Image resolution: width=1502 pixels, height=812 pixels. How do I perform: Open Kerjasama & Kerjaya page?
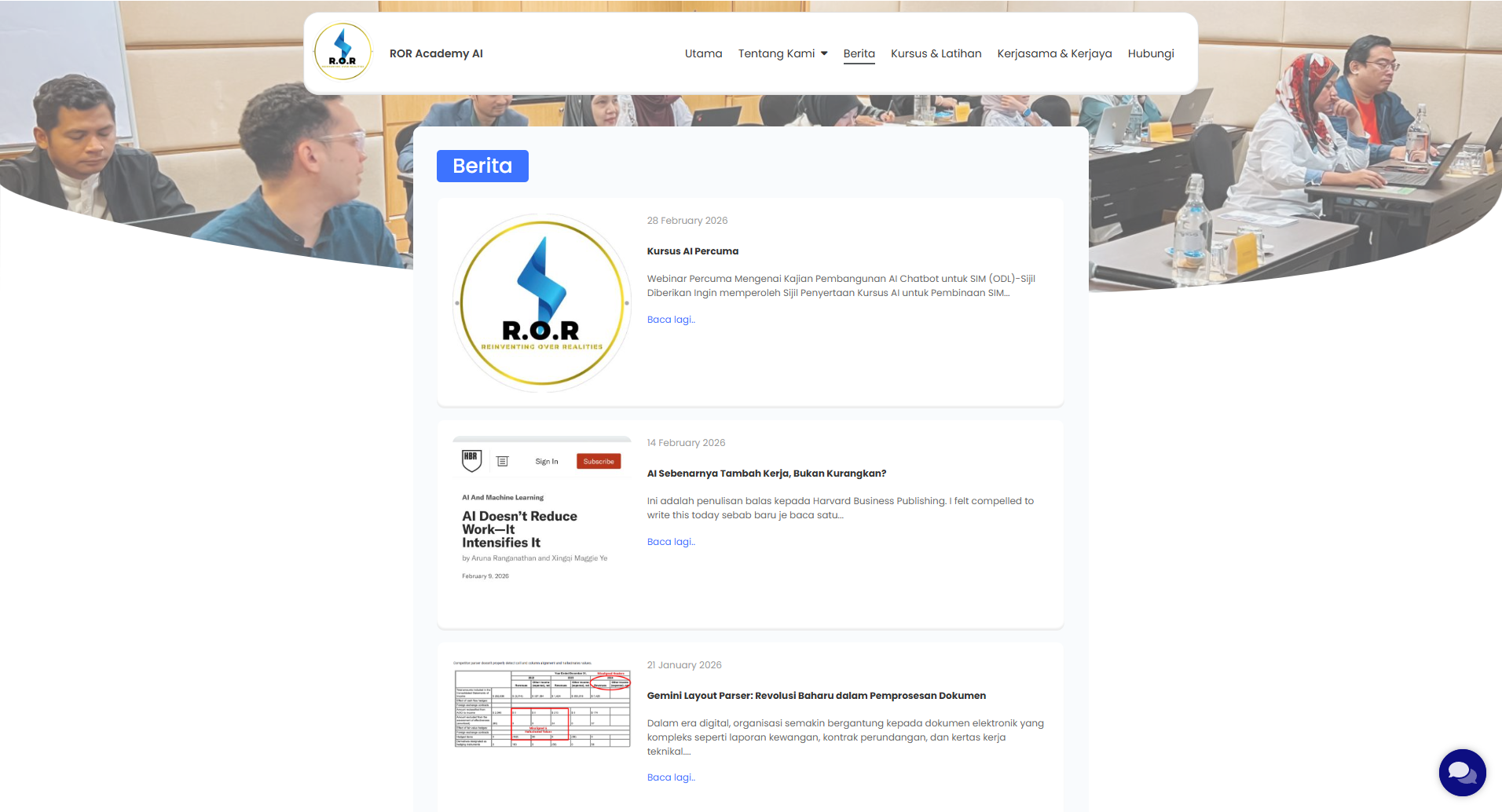tap(1054, 53)
